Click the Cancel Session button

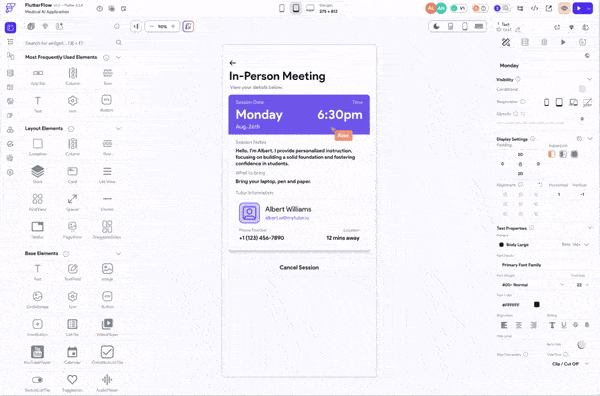pos(299,267)
